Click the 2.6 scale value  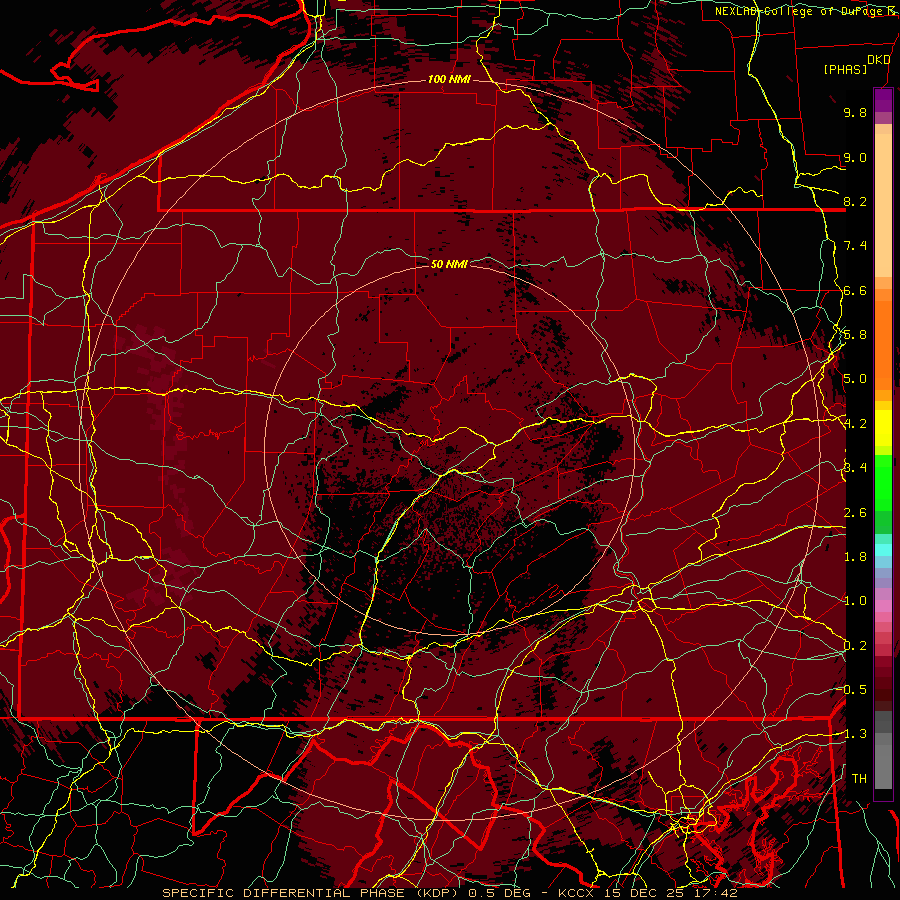click(x=855, y=513)
